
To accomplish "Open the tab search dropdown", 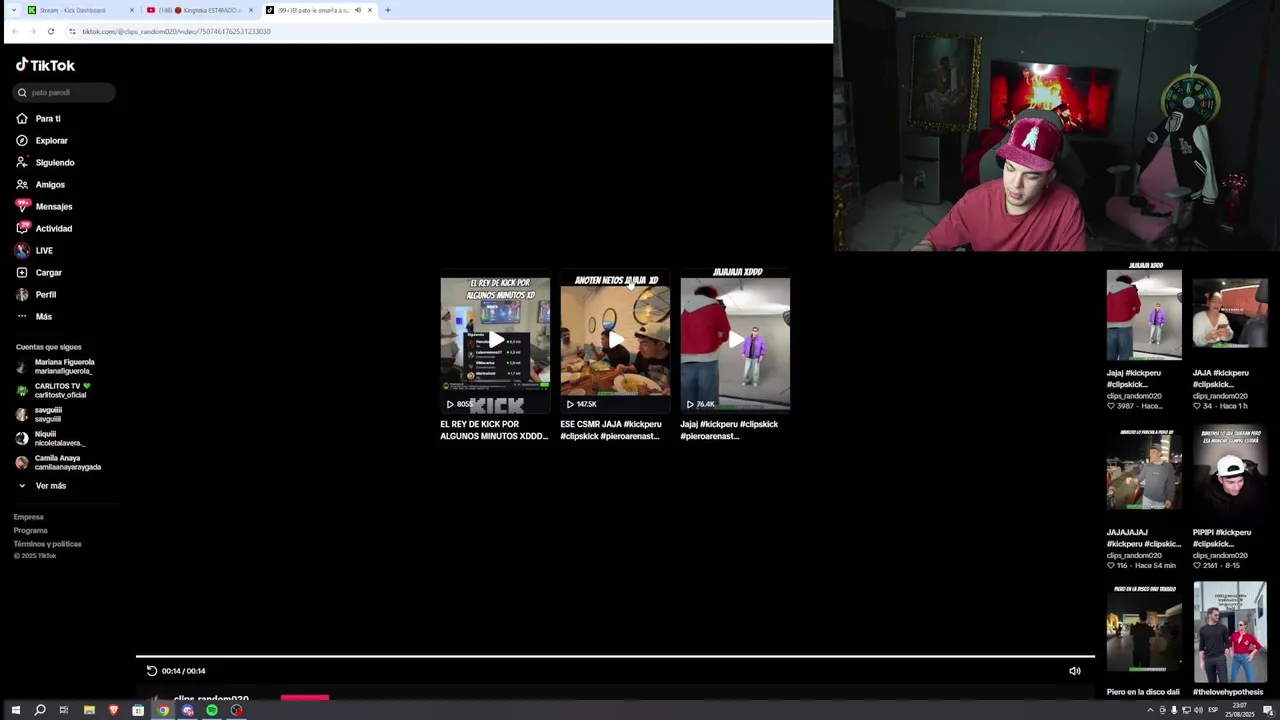I will [x=13, y=10].
